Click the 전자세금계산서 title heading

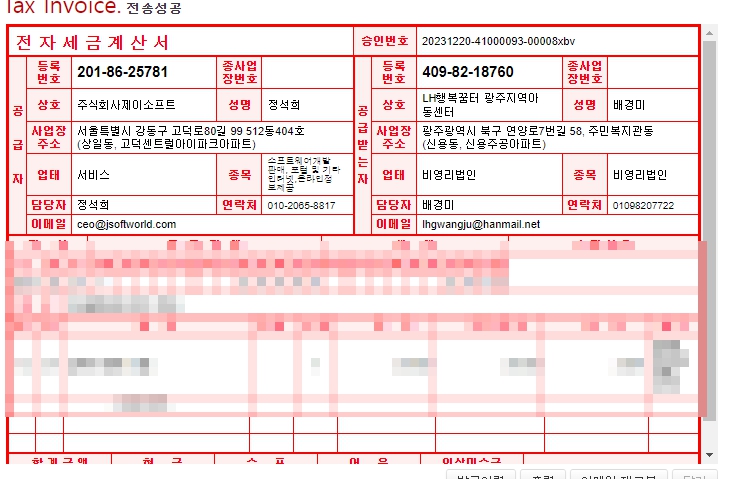[x=92, y=42]
